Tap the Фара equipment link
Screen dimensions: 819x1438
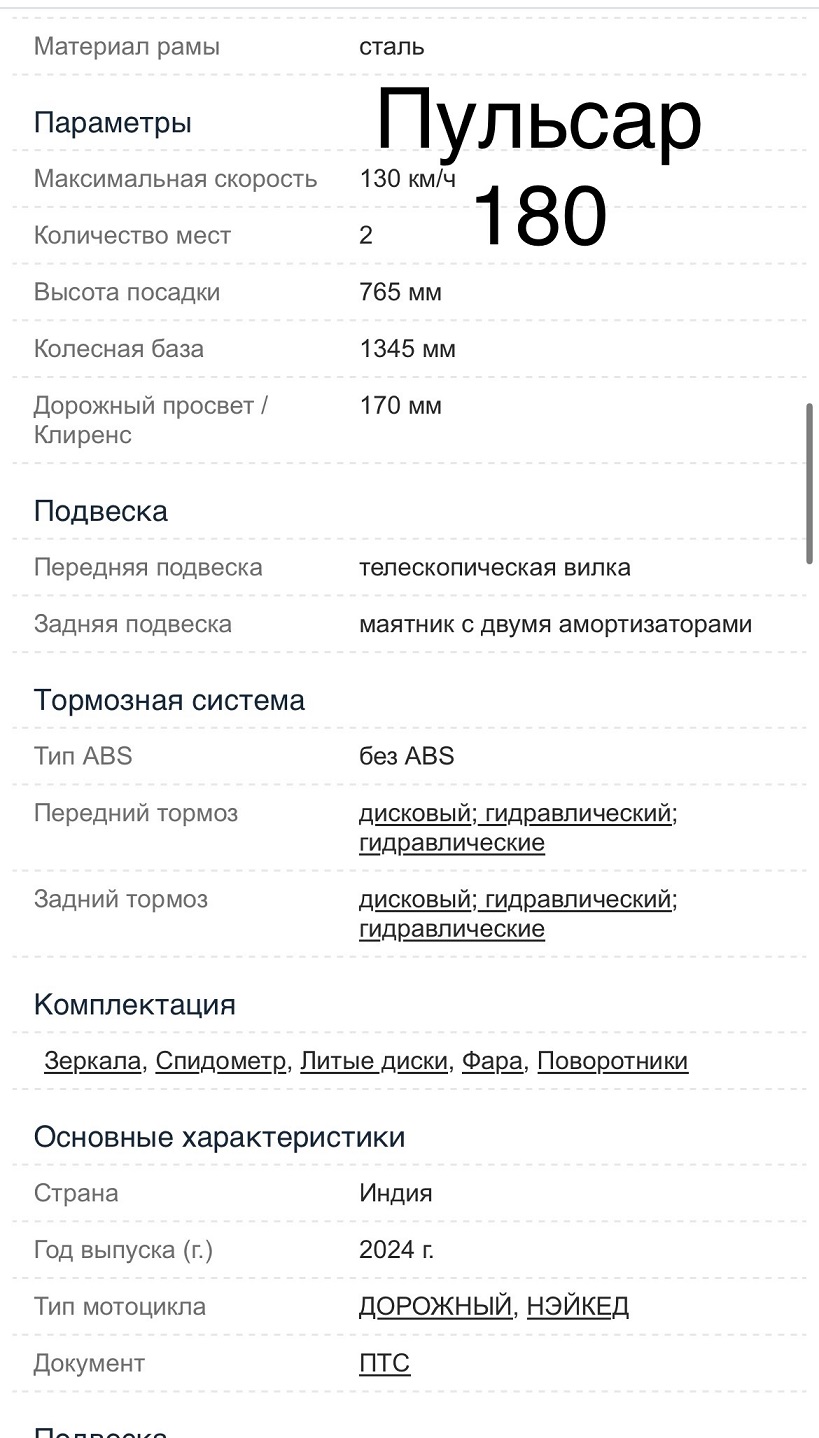click(x=492, y=1061)
